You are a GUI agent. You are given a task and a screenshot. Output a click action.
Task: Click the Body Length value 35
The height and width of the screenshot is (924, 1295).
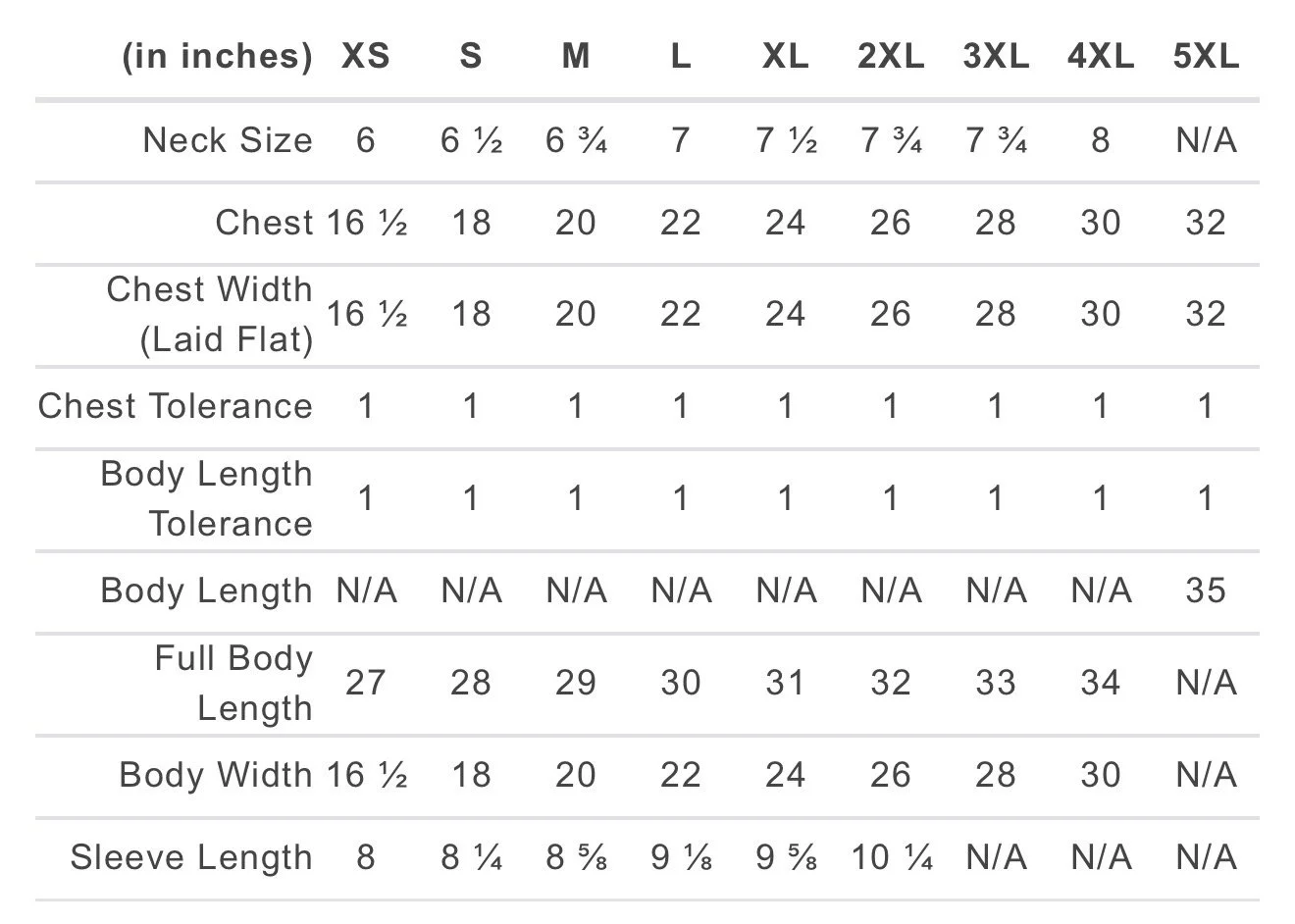click(1206, 590)
